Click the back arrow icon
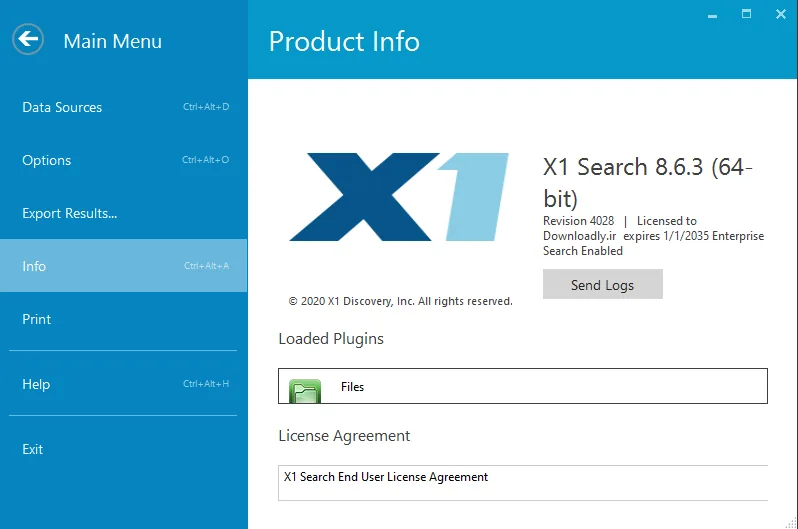 click(28, 39)
